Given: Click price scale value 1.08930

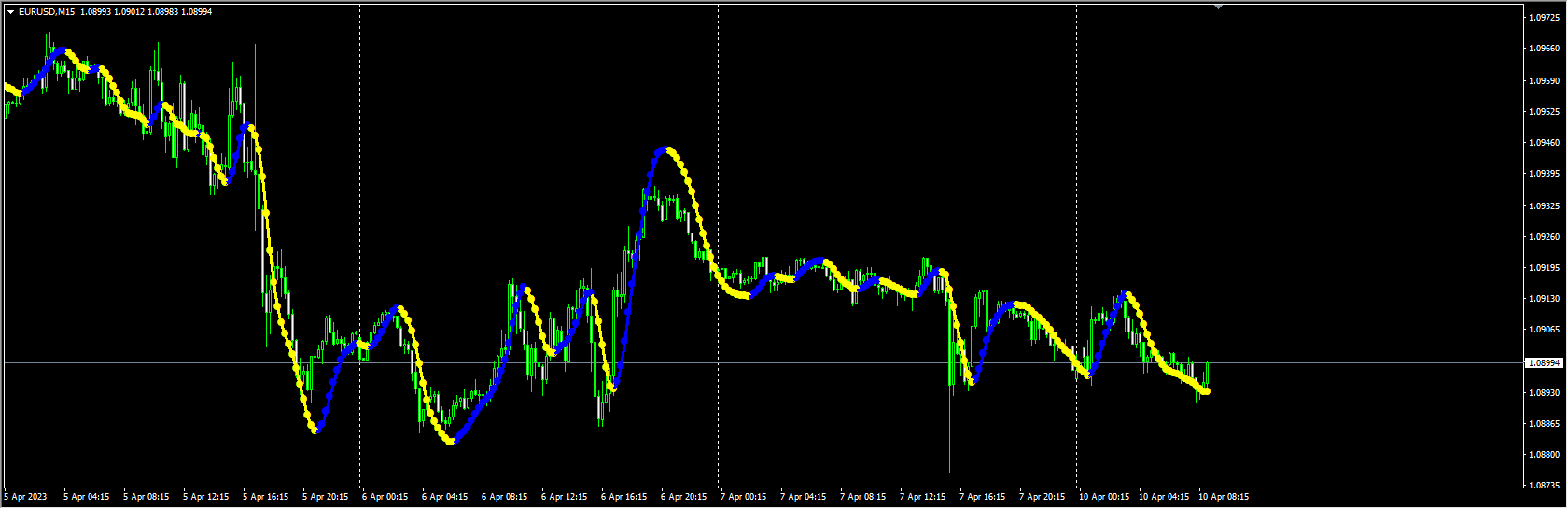Looking at the screenshot, I should pyautogui.click(x=1545, y=393).
